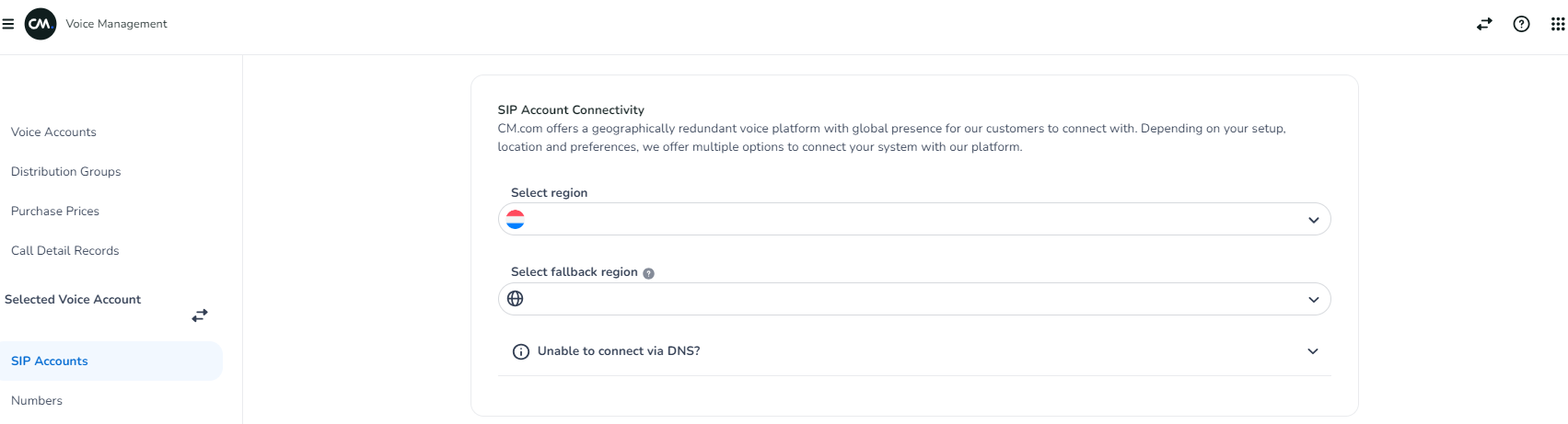Click the fallback region help tooltip icon

648,273
